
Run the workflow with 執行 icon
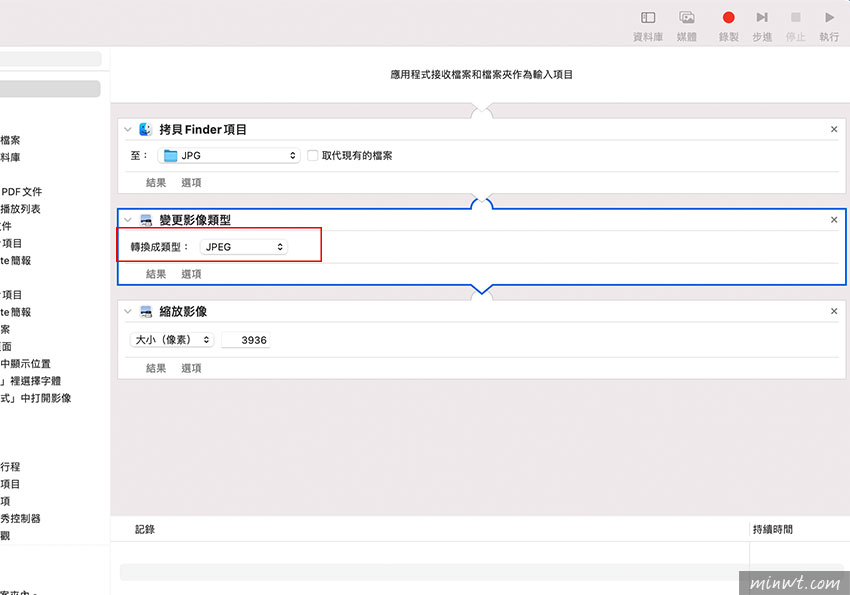click(829, 18)
